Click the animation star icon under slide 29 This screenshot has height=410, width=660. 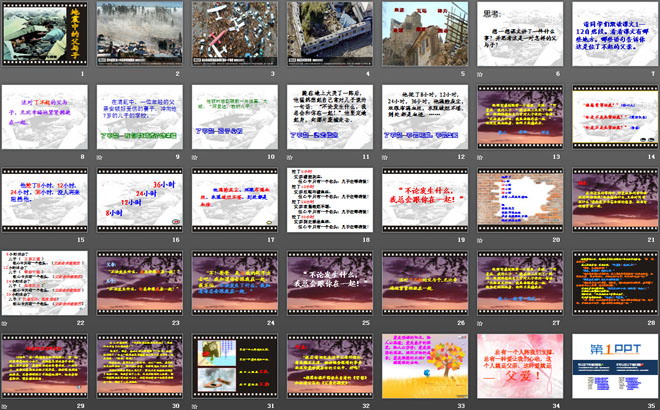pyautogui.click(x=6, y=405)
